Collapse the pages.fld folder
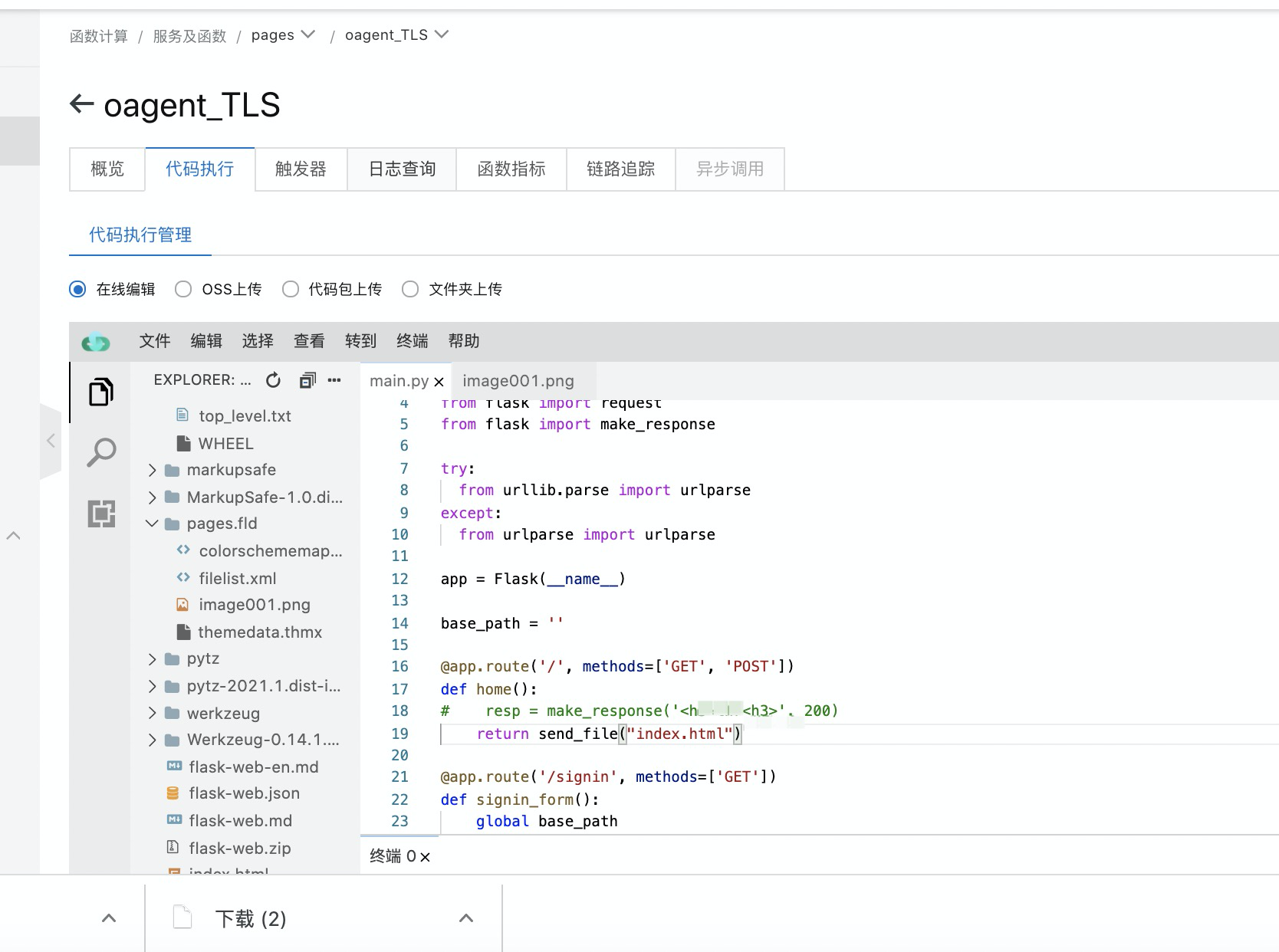The width and height of the screenshot is (1279, 952). (152, 524)
